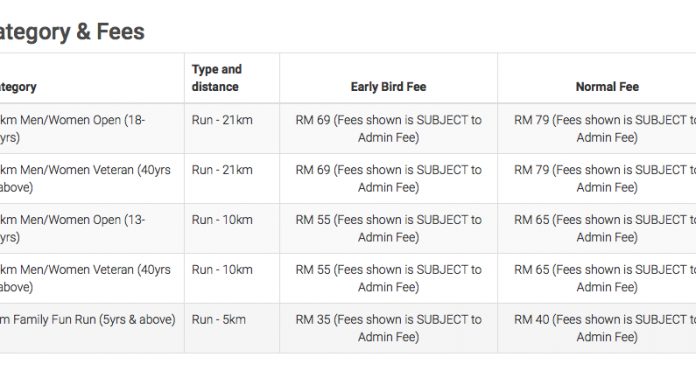
Task: Click the second Run - 21km distance cell
Action: [x=232, y=179]
